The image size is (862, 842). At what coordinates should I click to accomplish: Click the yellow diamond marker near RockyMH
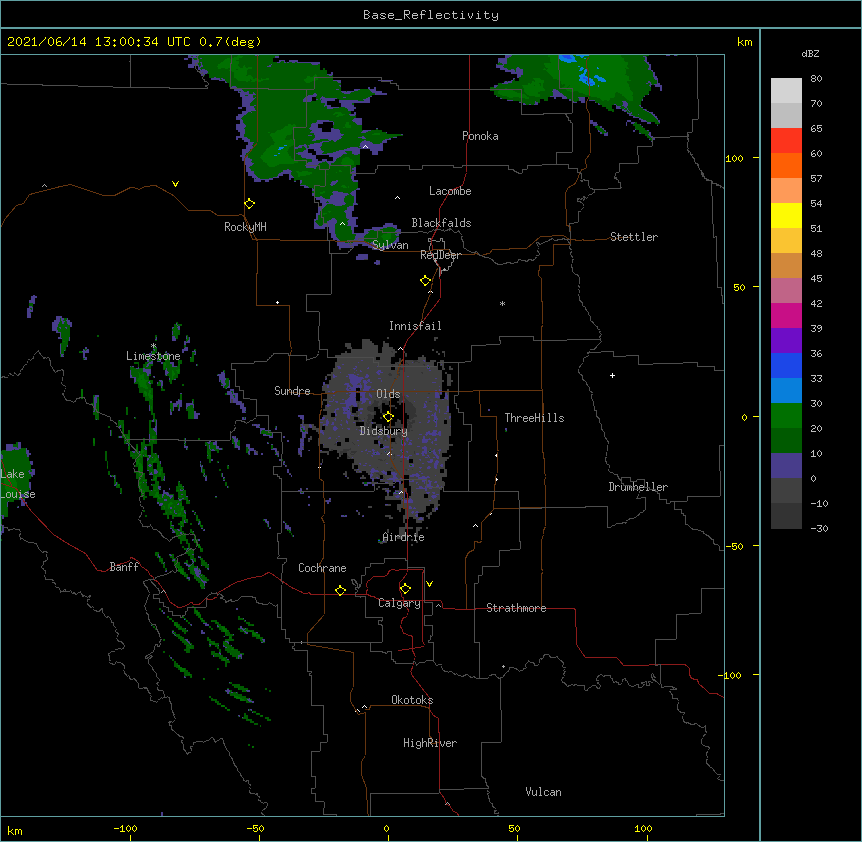coord(249,204)
